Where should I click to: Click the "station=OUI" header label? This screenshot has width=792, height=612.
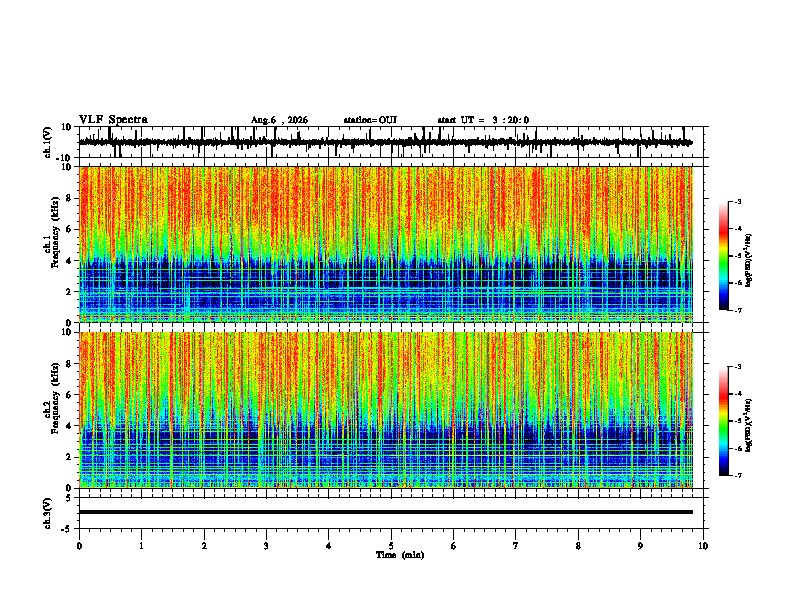370,120
